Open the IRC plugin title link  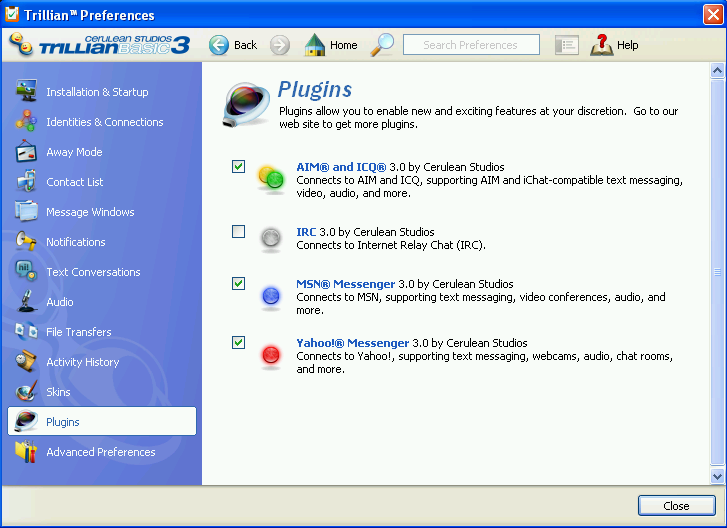(x=306, y=232)
